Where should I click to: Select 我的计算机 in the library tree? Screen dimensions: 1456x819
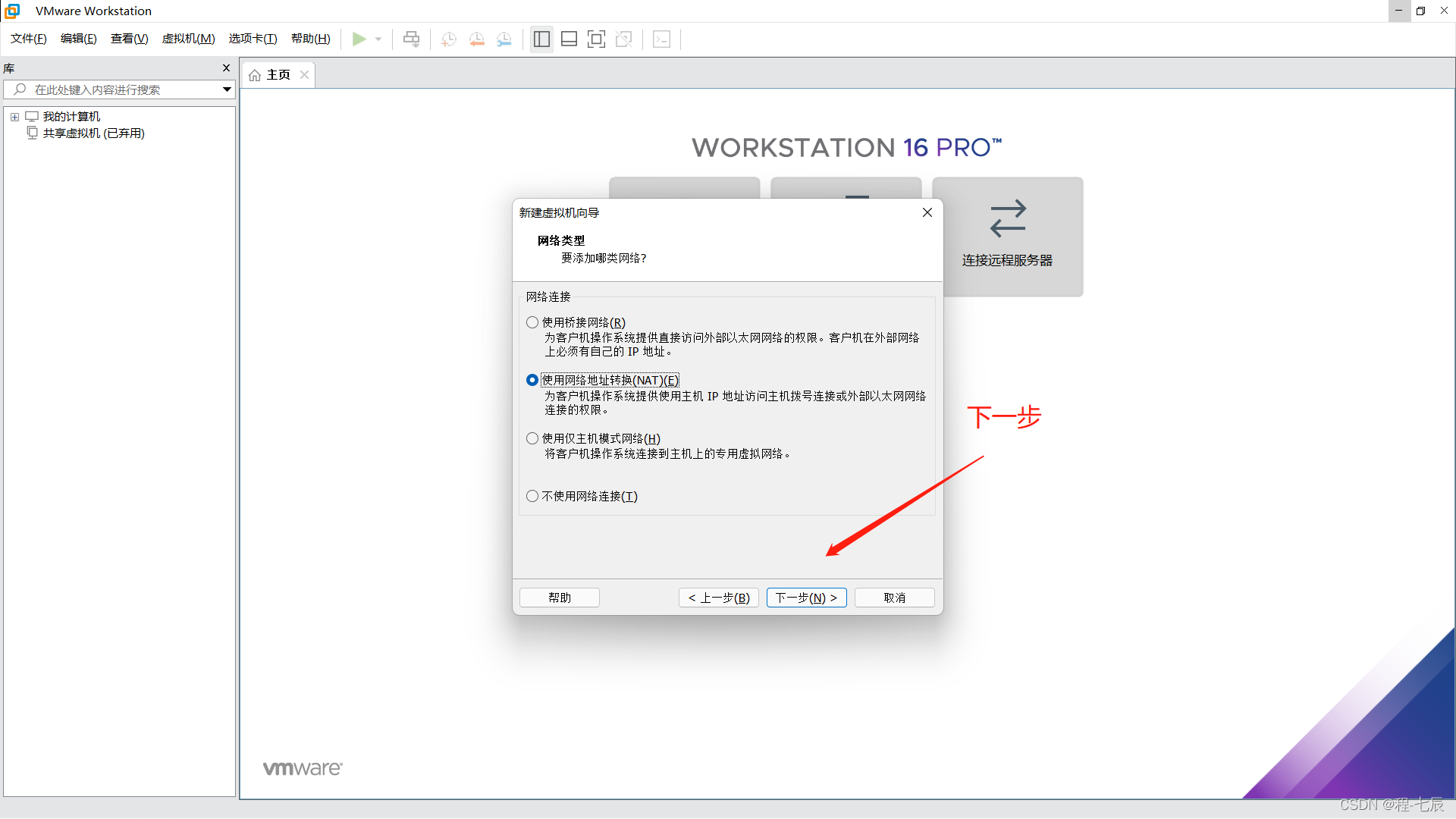tap(71, 116)
